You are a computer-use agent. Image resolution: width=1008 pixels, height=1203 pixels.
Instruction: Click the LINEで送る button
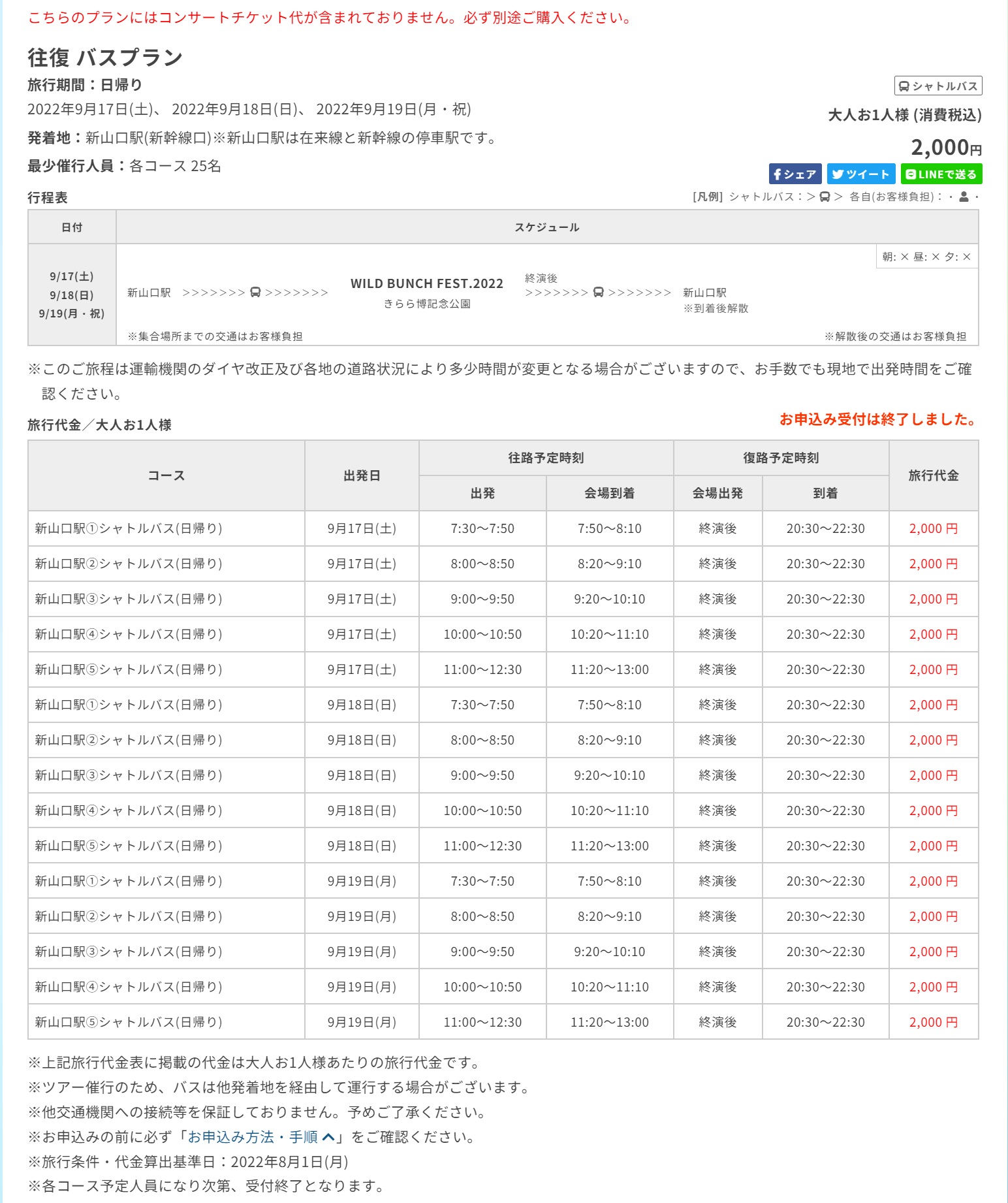coord(941,174)
